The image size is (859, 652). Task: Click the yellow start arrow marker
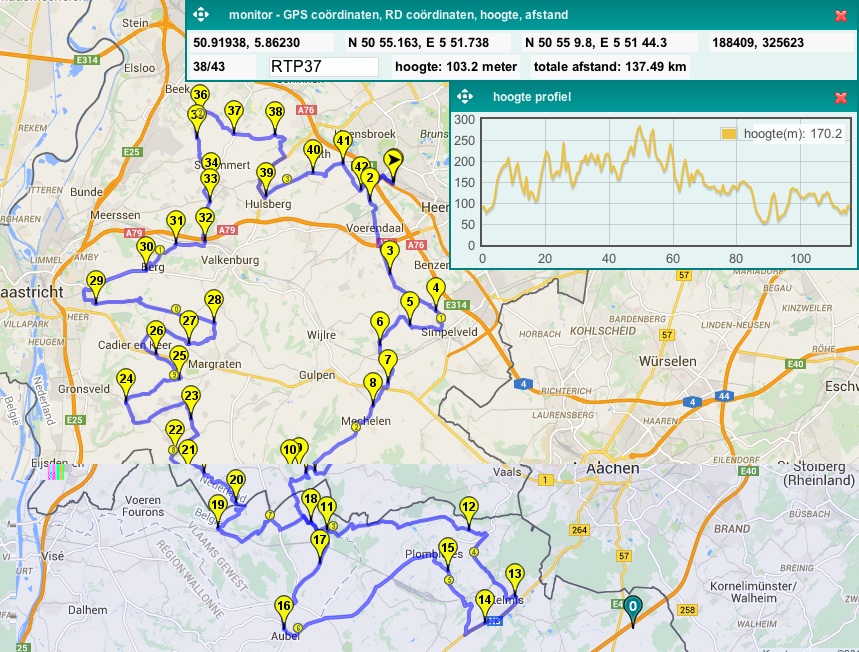click(394, 160)
